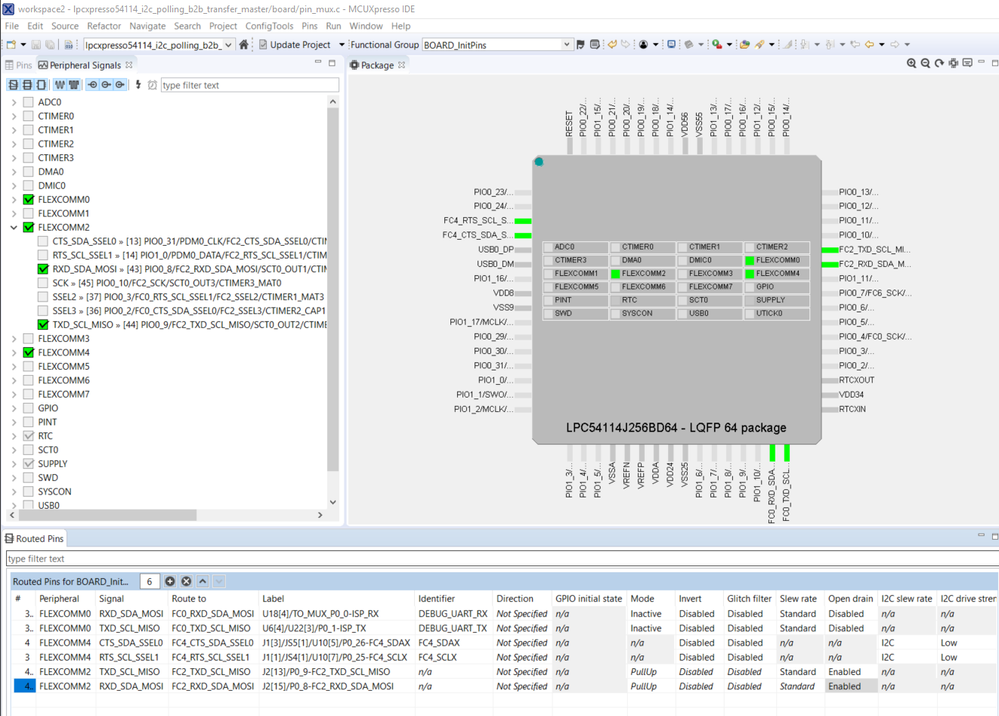Collapse the FLEXCOMM2 tree node
Image resolution: width=999 pixels, height=716 pixels.
(14, 227)
